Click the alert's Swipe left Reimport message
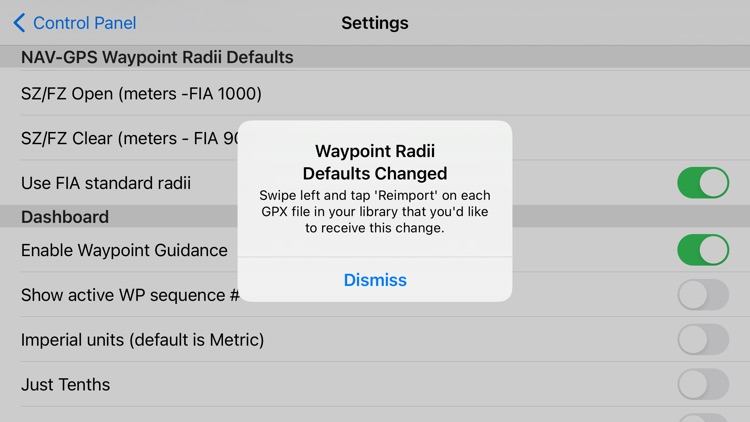The width and height of the screenshot is (750, 422). [x=375, y=211]
